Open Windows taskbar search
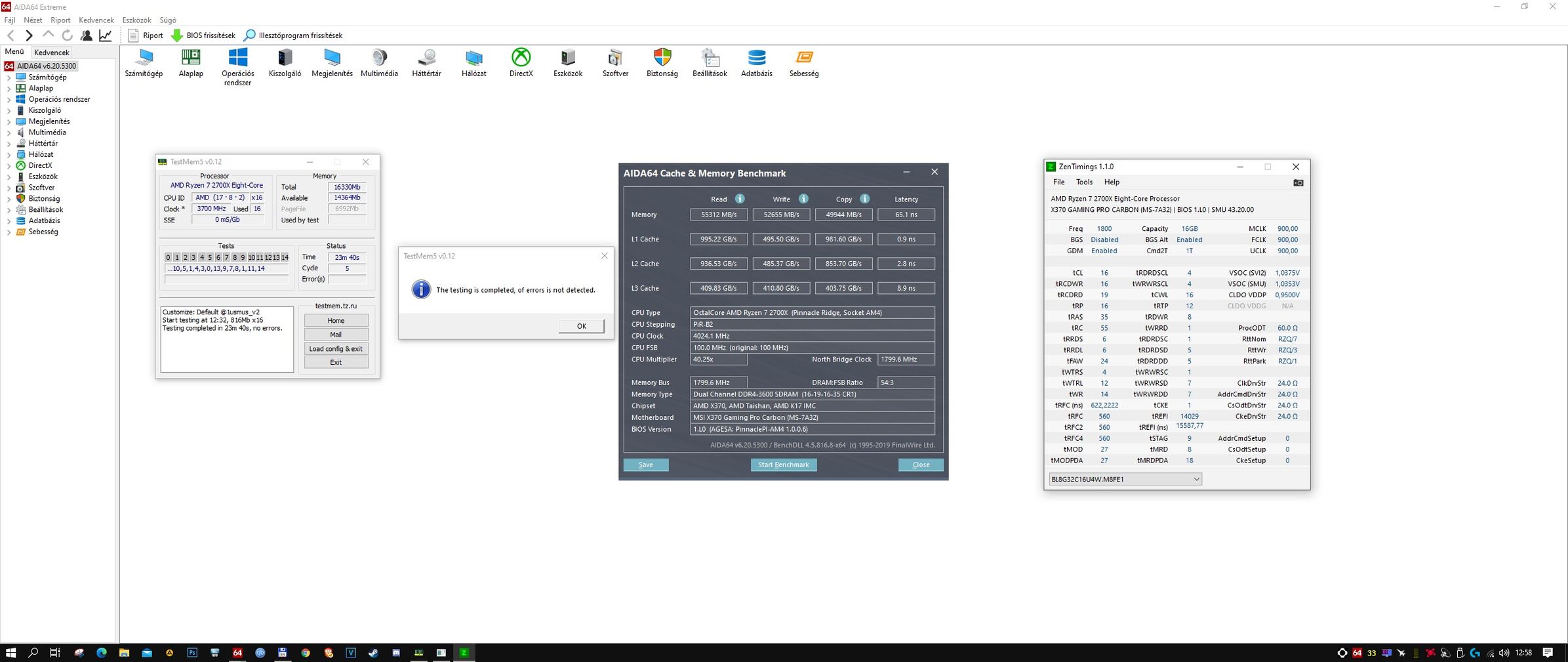The height and width of the screenshot is (662, 1568). tap(33, 653)
